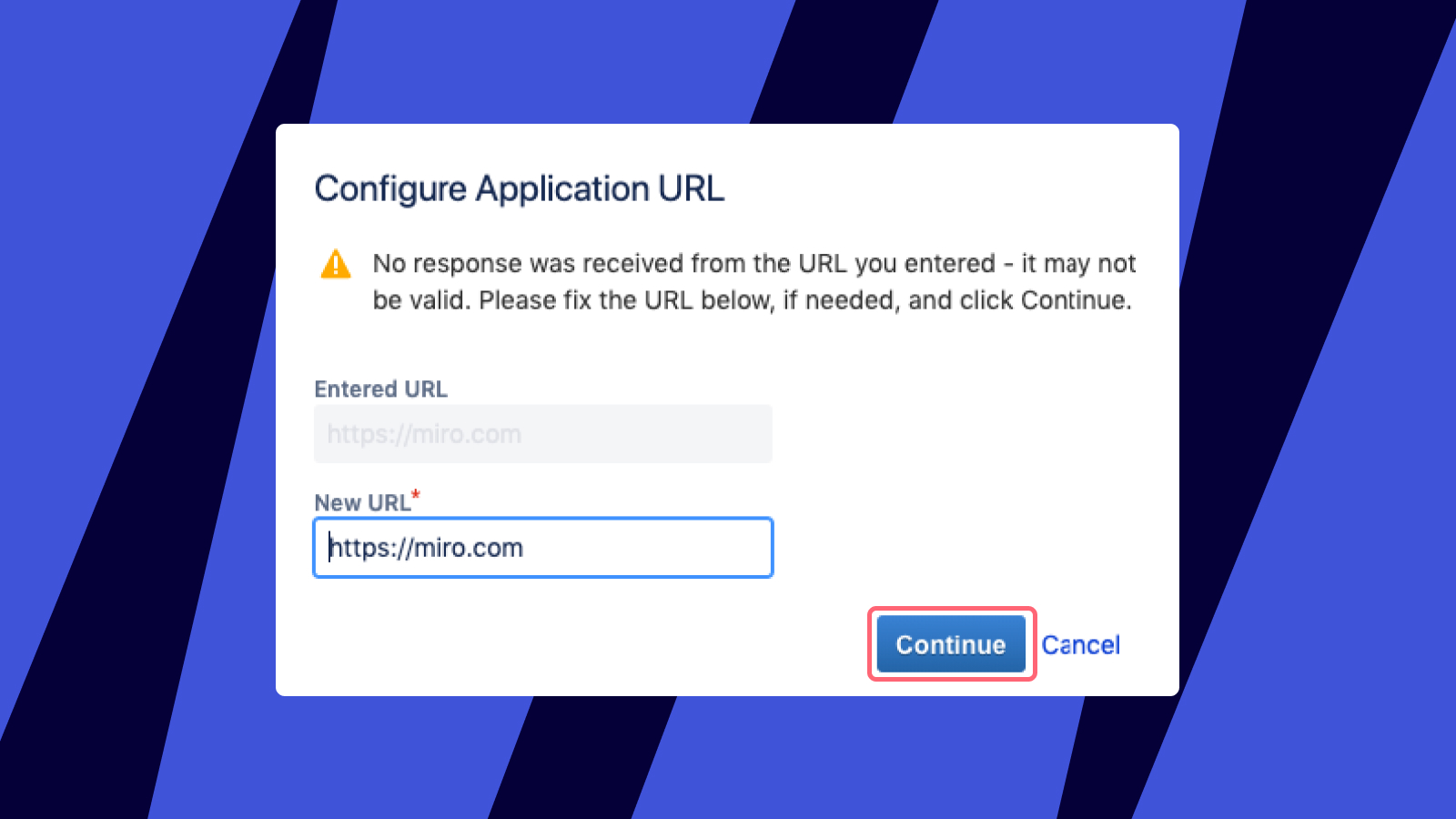Click the Cancel link
Image resolution: width=1456 pixels, height=819 pixels.
(x=1080, y=645)
